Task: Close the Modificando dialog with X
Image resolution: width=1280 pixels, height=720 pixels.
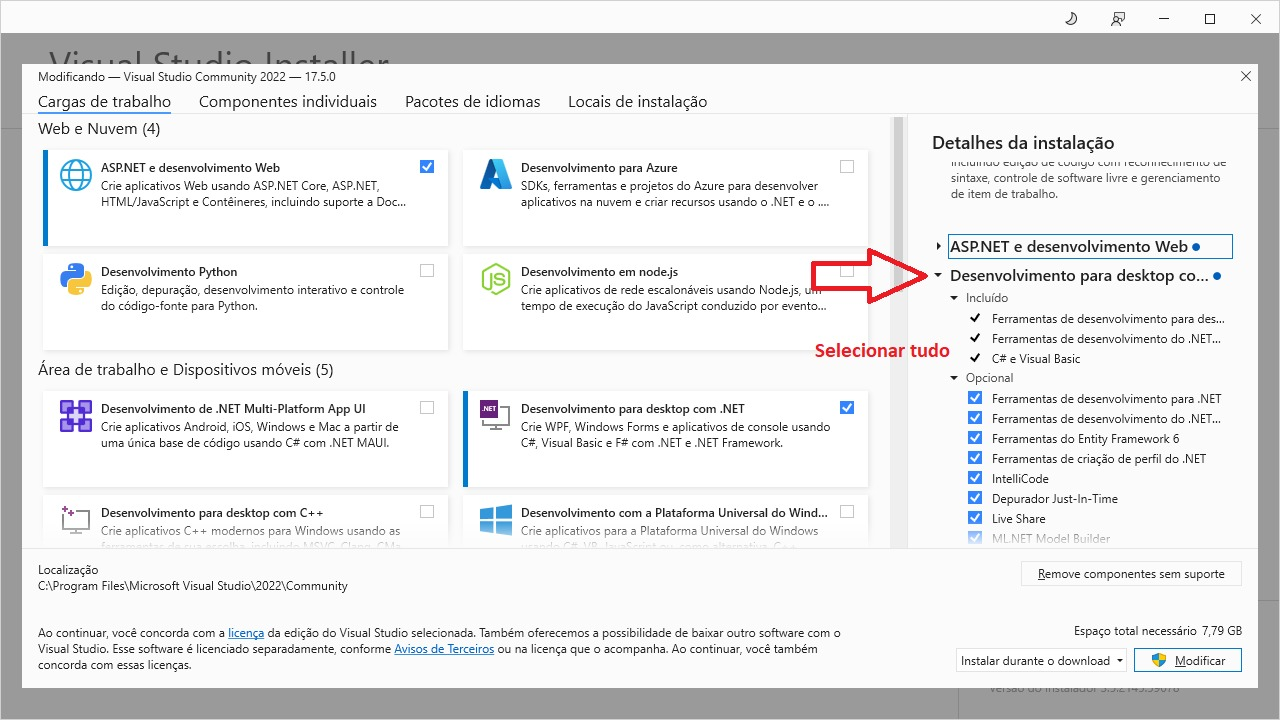Action: click(x=1245, y=76)
